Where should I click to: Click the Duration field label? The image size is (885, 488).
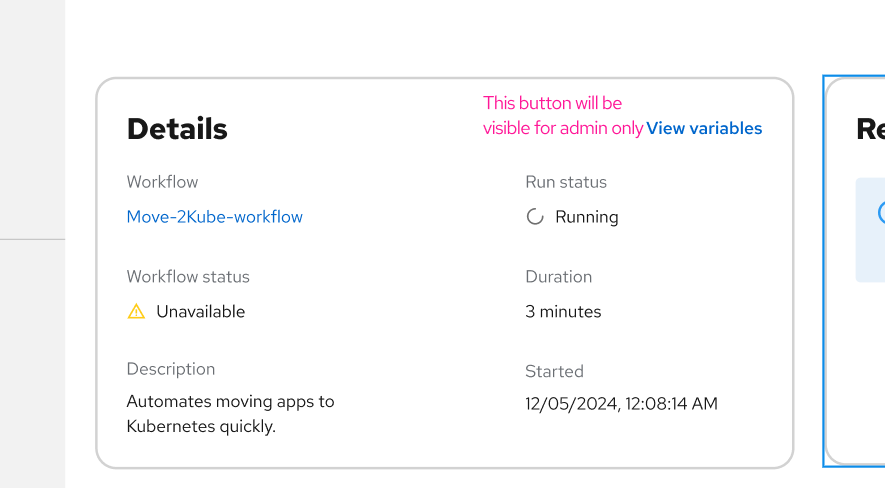coord(559,277)
